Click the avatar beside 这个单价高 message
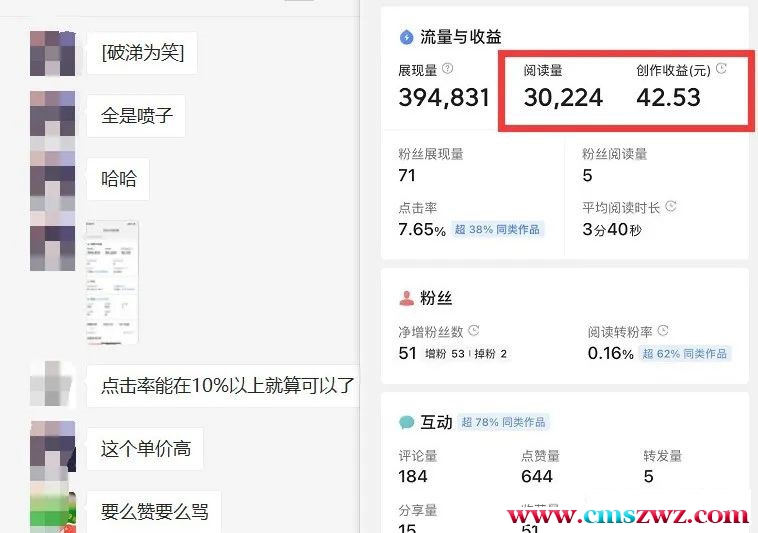 pyautogui.click(x=52, y=446)
